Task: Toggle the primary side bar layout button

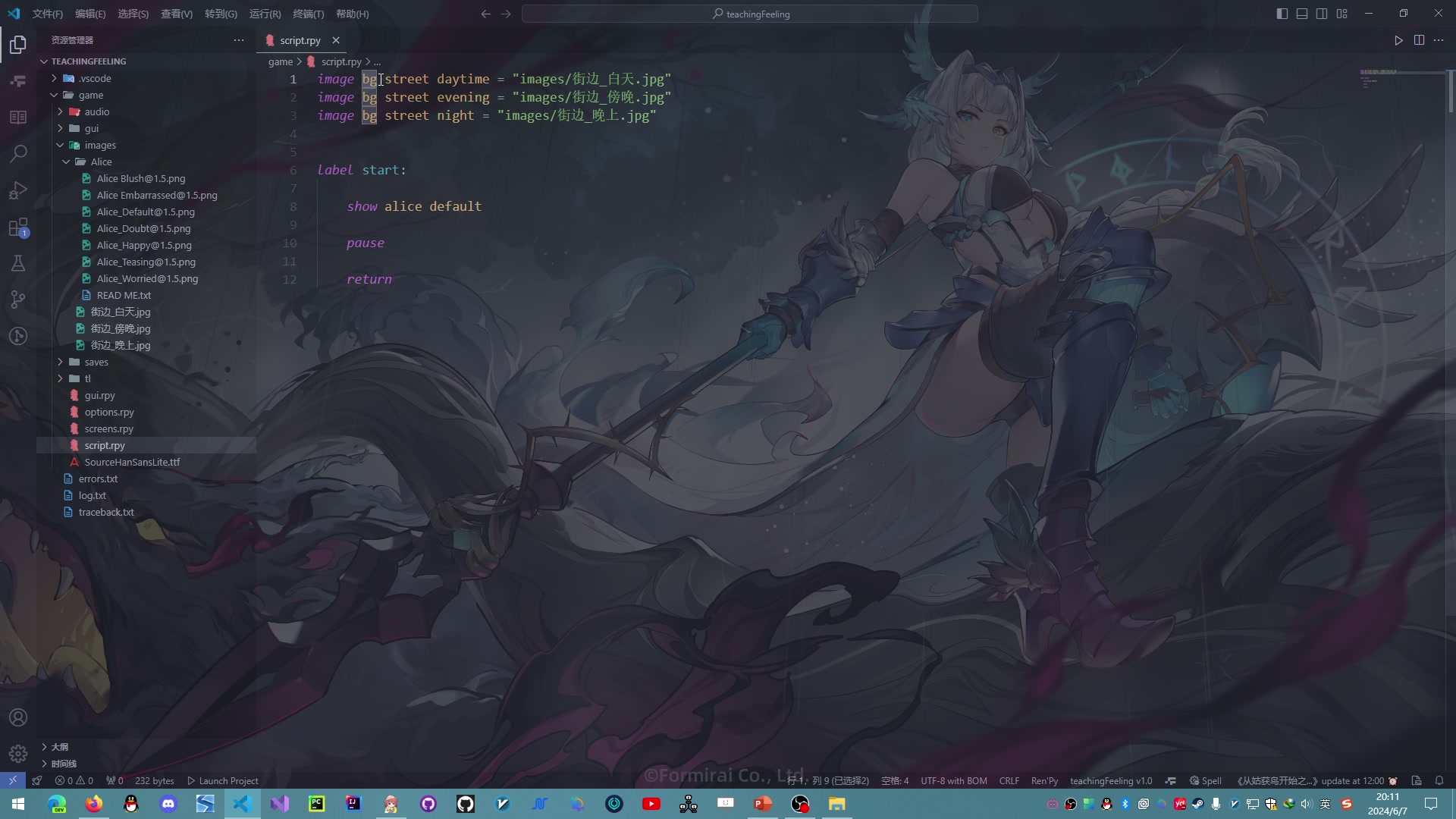Action: 1282,14
